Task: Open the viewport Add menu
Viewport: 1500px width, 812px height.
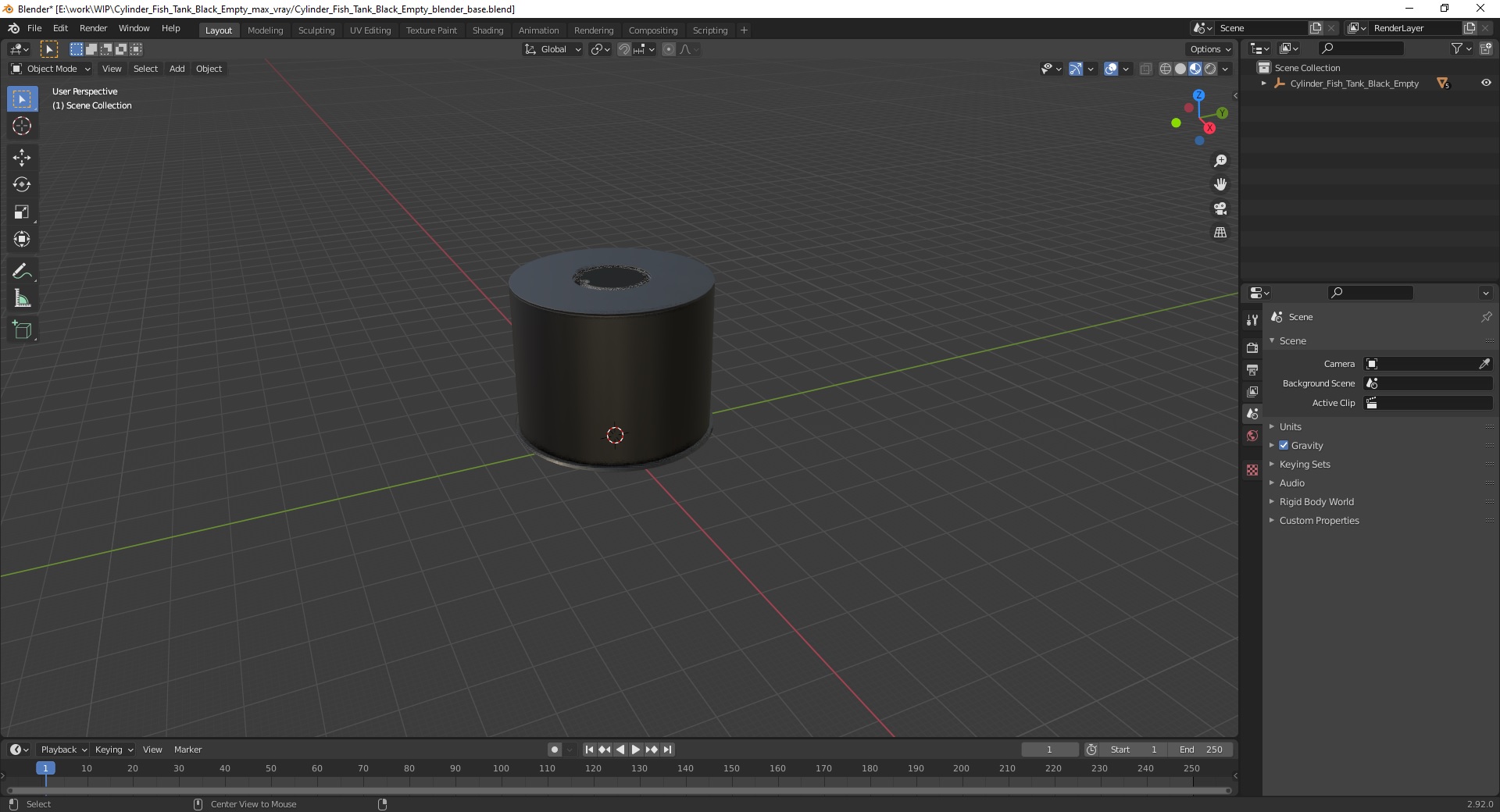Action: (x=177, y=69)
